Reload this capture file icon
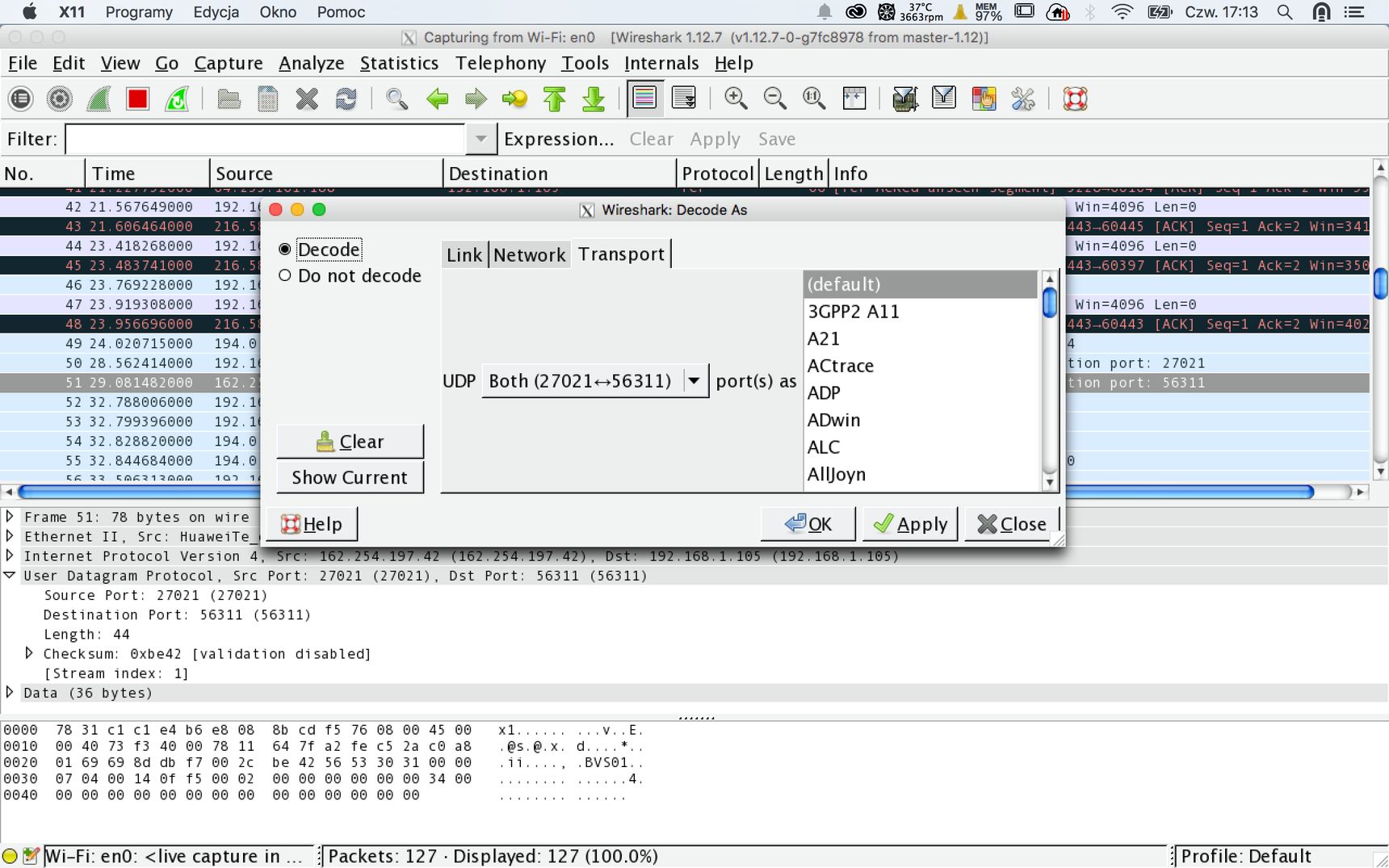This screenshot has width=1389, height=868. click(346, 99)
